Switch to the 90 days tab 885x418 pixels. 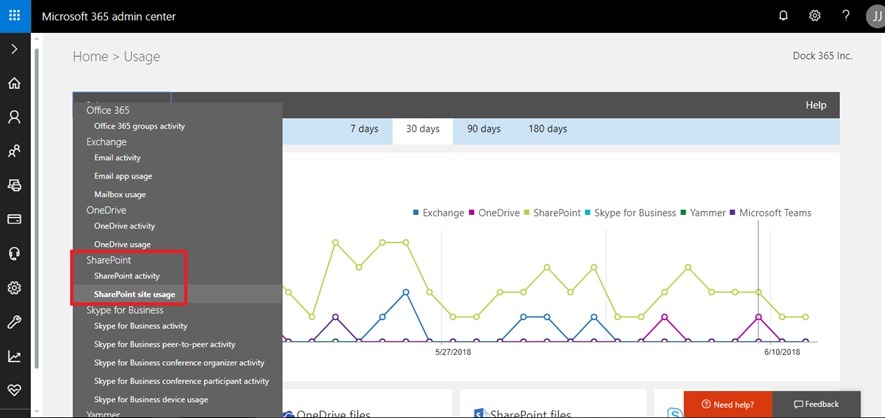[x=484, y=129]
